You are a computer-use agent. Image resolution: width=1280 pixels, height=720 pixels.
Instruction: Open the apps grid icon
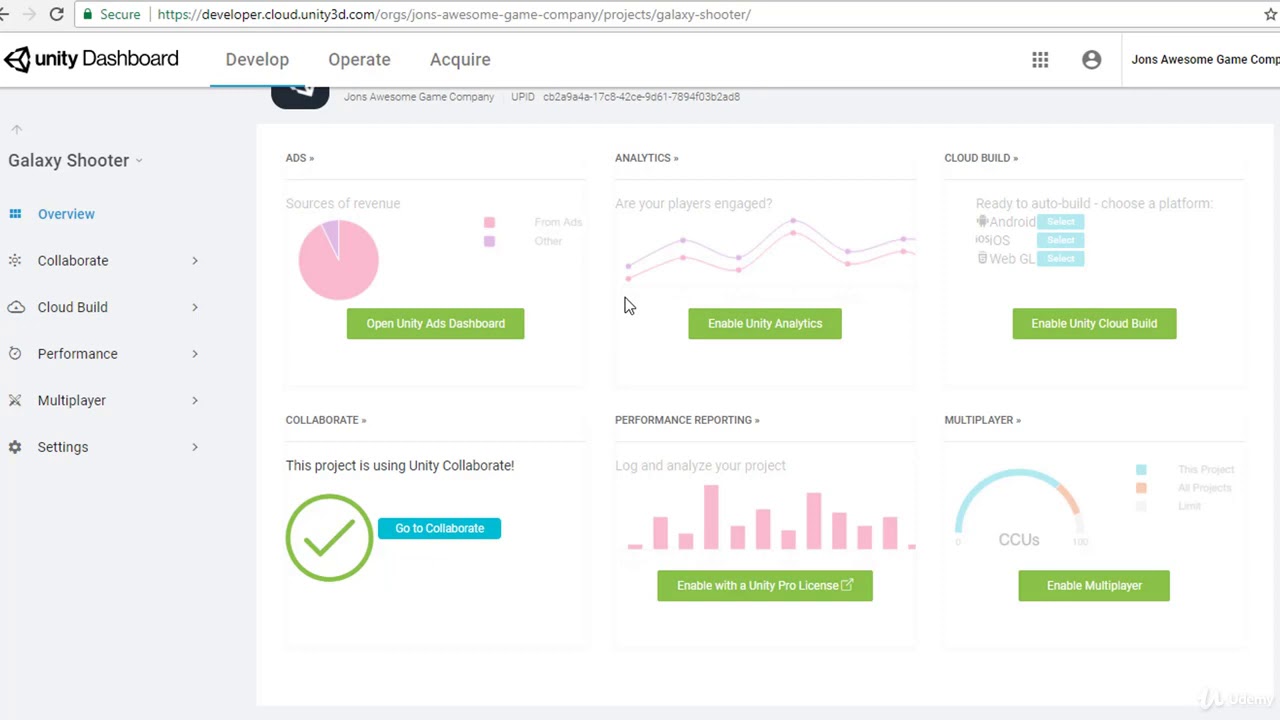click(1040, 60)
